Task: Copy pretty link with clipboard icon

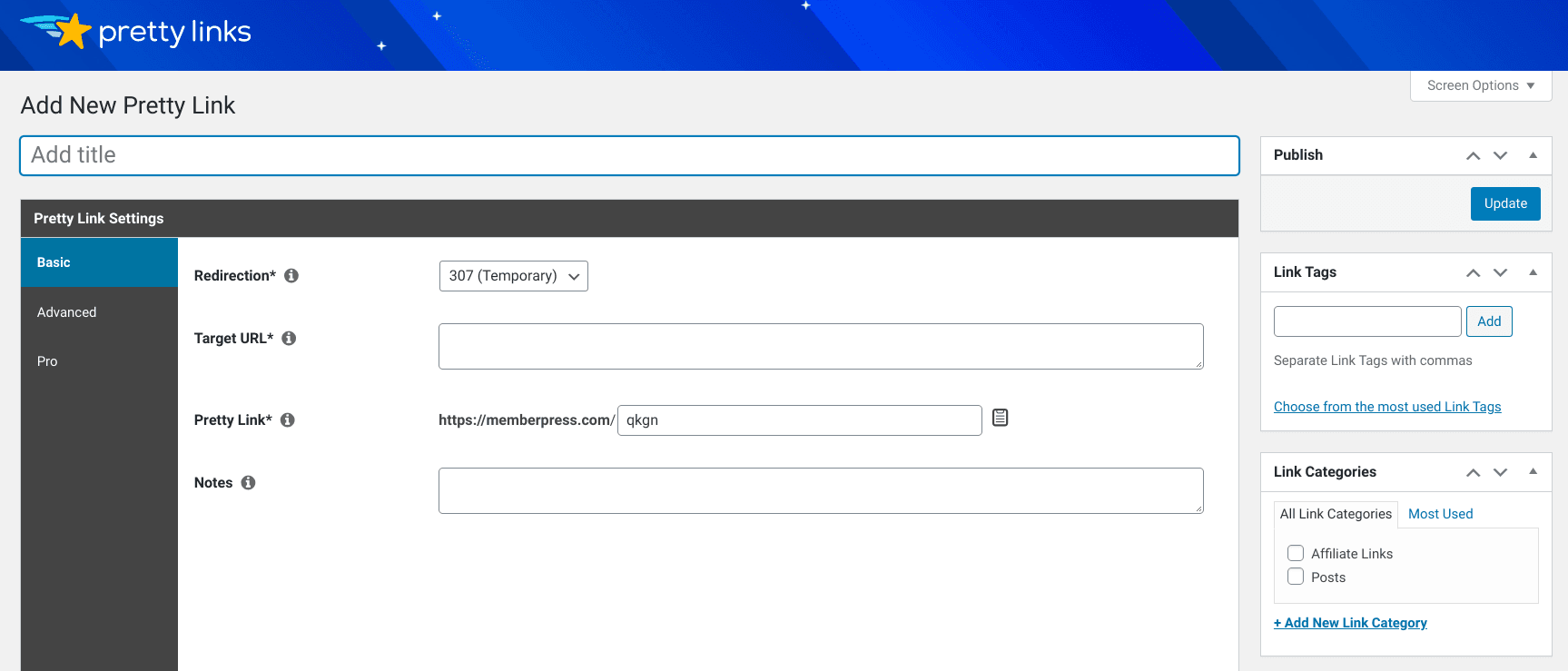Action: [x=1000, y=418]
